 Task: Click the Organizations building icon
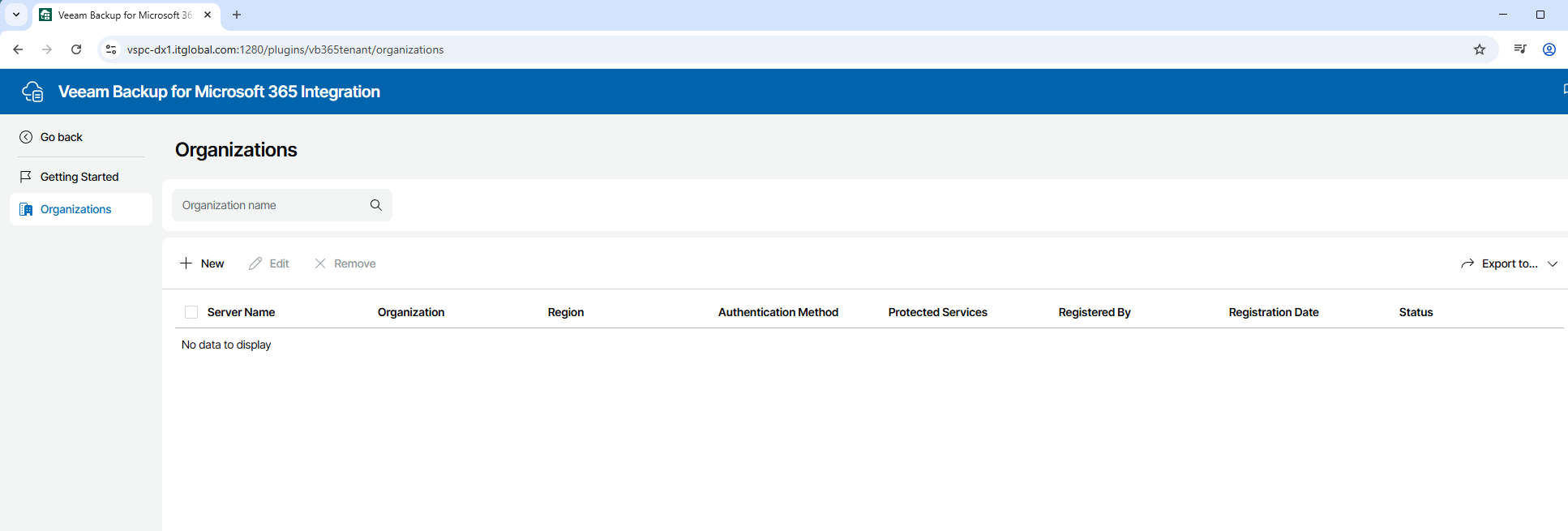click(x=26, y=209)
